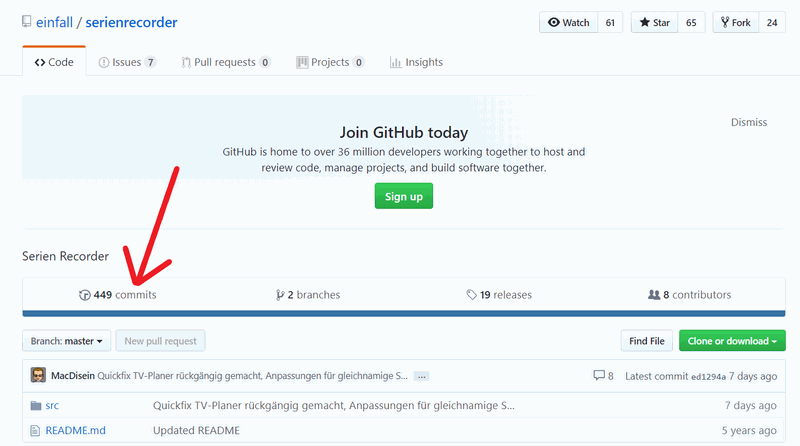Click the eye icon on Watch

pyautogui.click(x=554, y=22)
